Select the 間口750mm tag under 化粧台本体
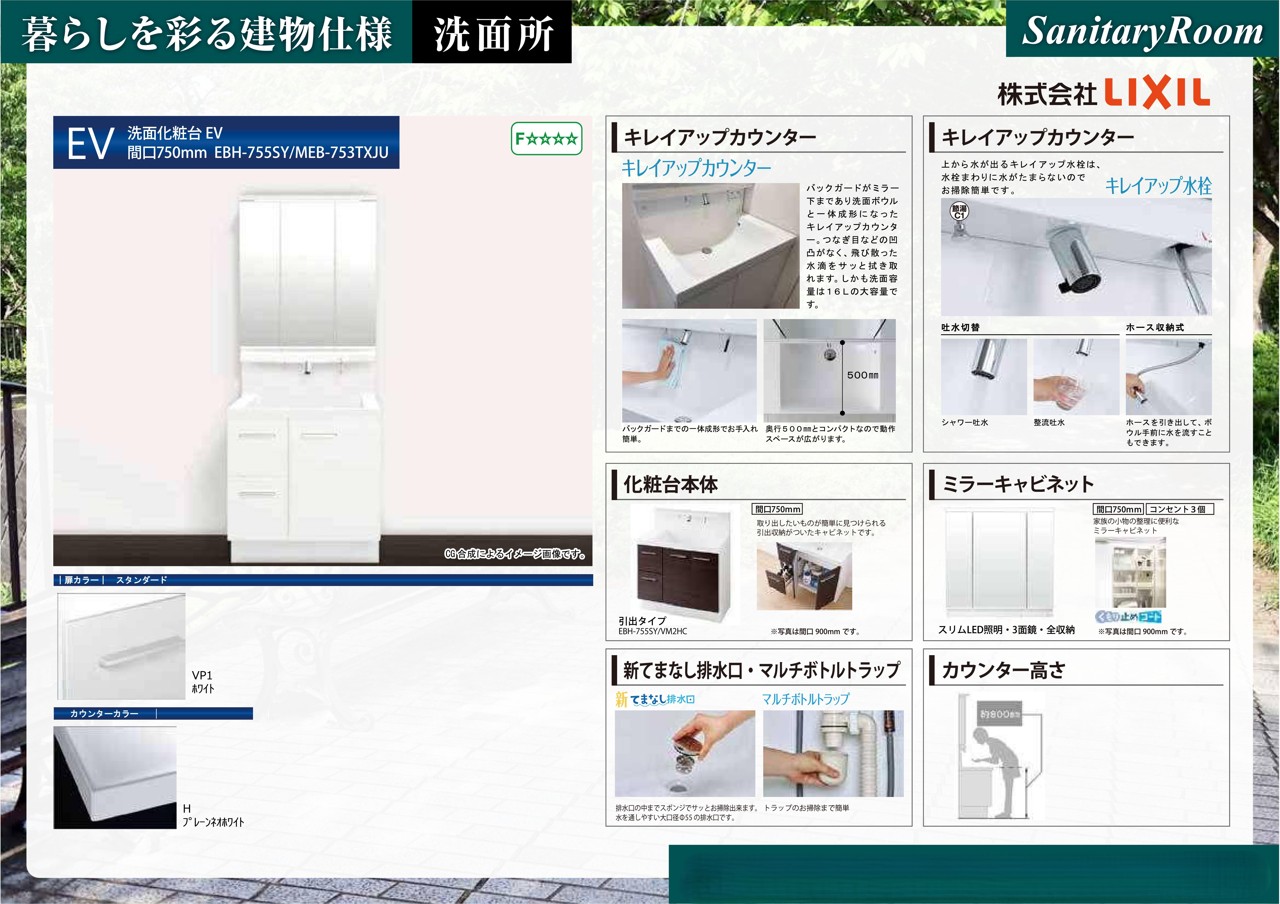Viewport: 1280px width, 904px height. pyautogui.click(x=777, y=509)
